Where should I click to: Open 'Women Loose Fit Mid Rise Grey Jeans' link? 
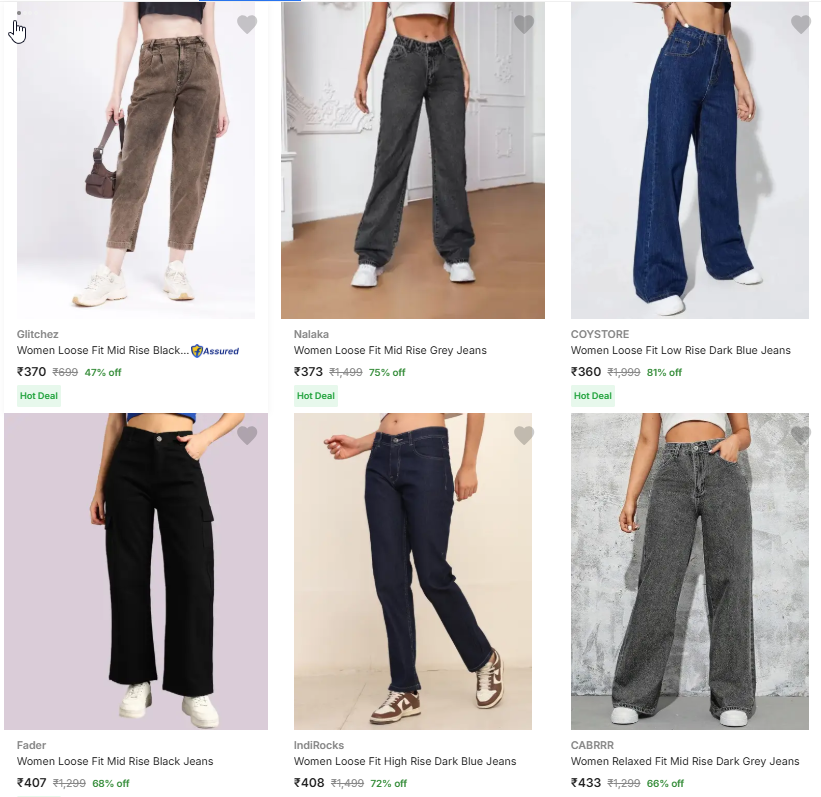(390, 350)
